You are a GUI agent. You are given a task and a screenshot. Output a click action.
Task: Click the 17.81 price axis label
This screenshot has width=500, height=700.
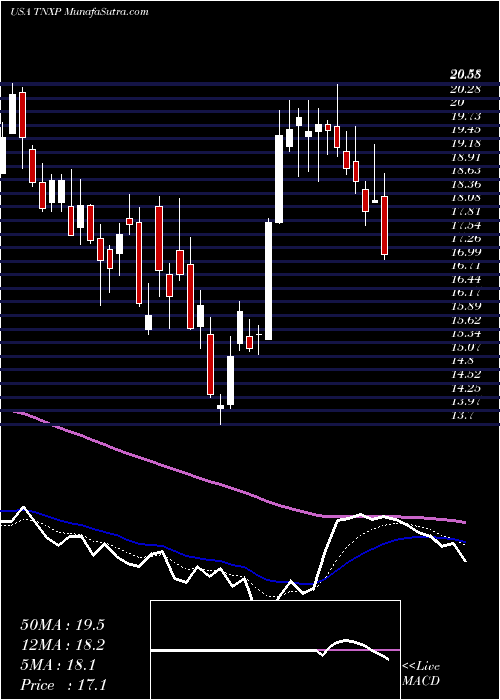466,212
